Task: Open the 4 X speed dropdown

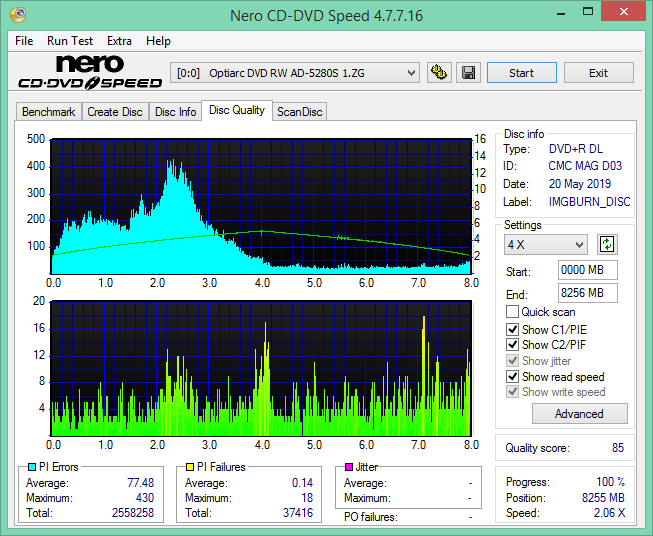Action: tap(546, 244)
